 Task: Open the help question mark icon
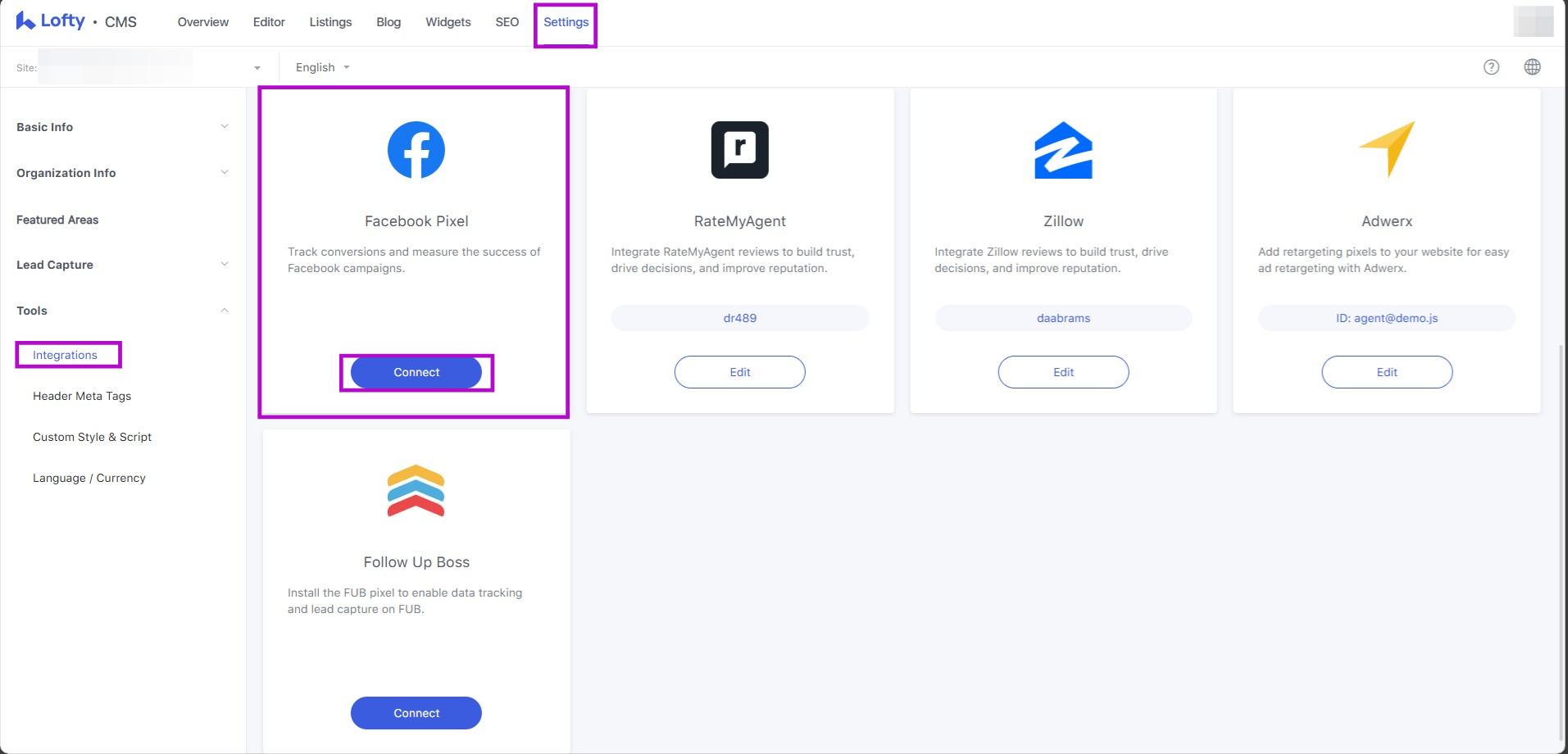[x=1491, y=67]
